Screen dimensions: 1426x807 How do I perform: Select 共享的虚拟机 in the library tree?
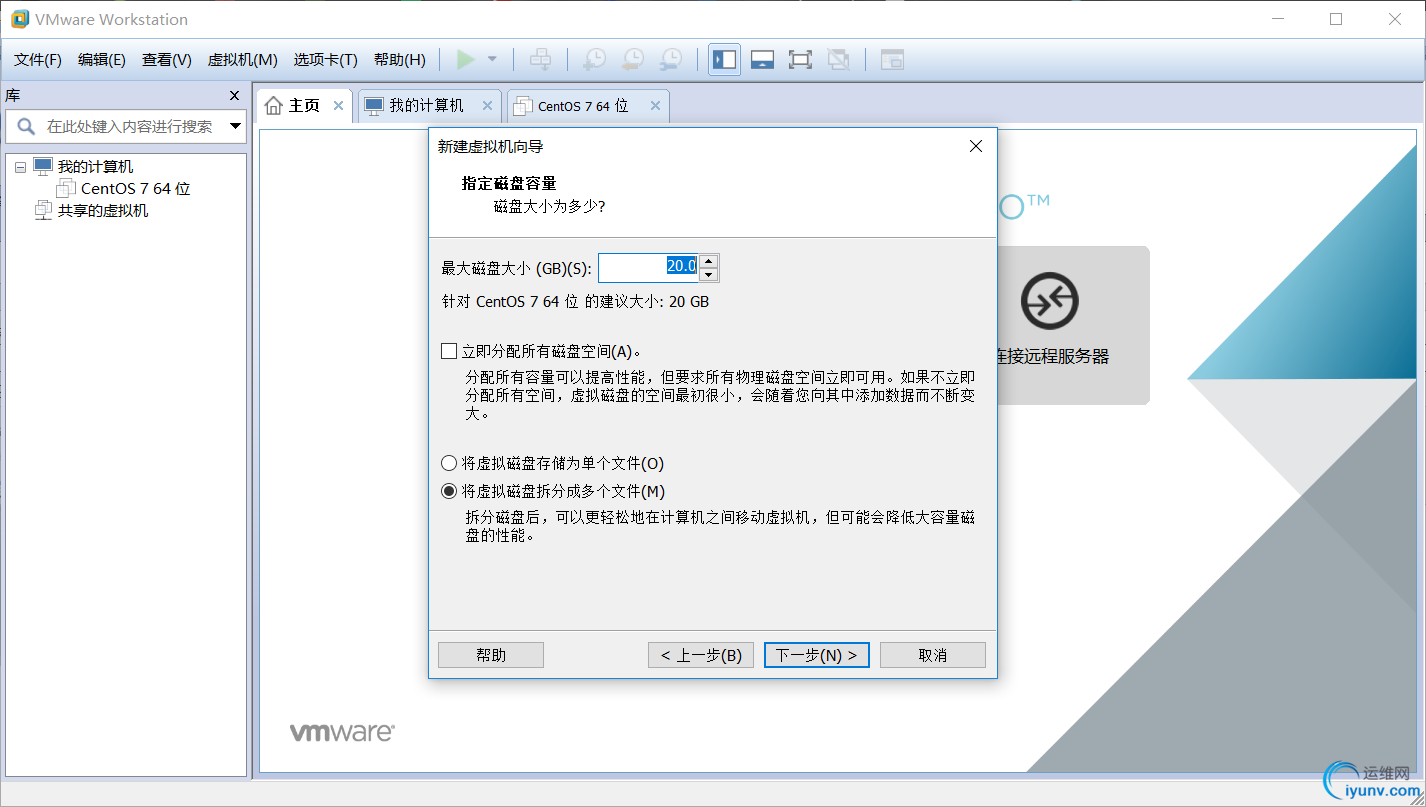tap(103, 211)
